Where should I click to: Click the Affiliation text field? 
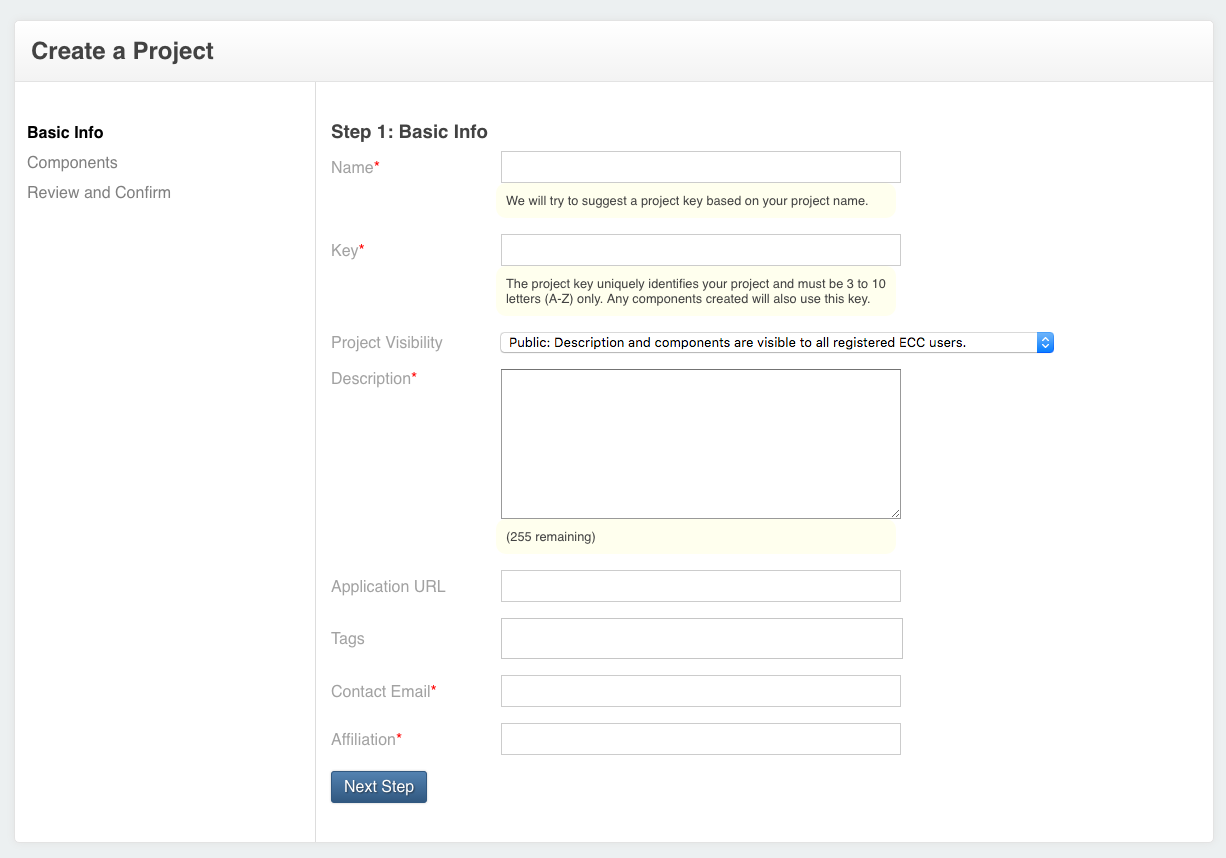[700, 739]
